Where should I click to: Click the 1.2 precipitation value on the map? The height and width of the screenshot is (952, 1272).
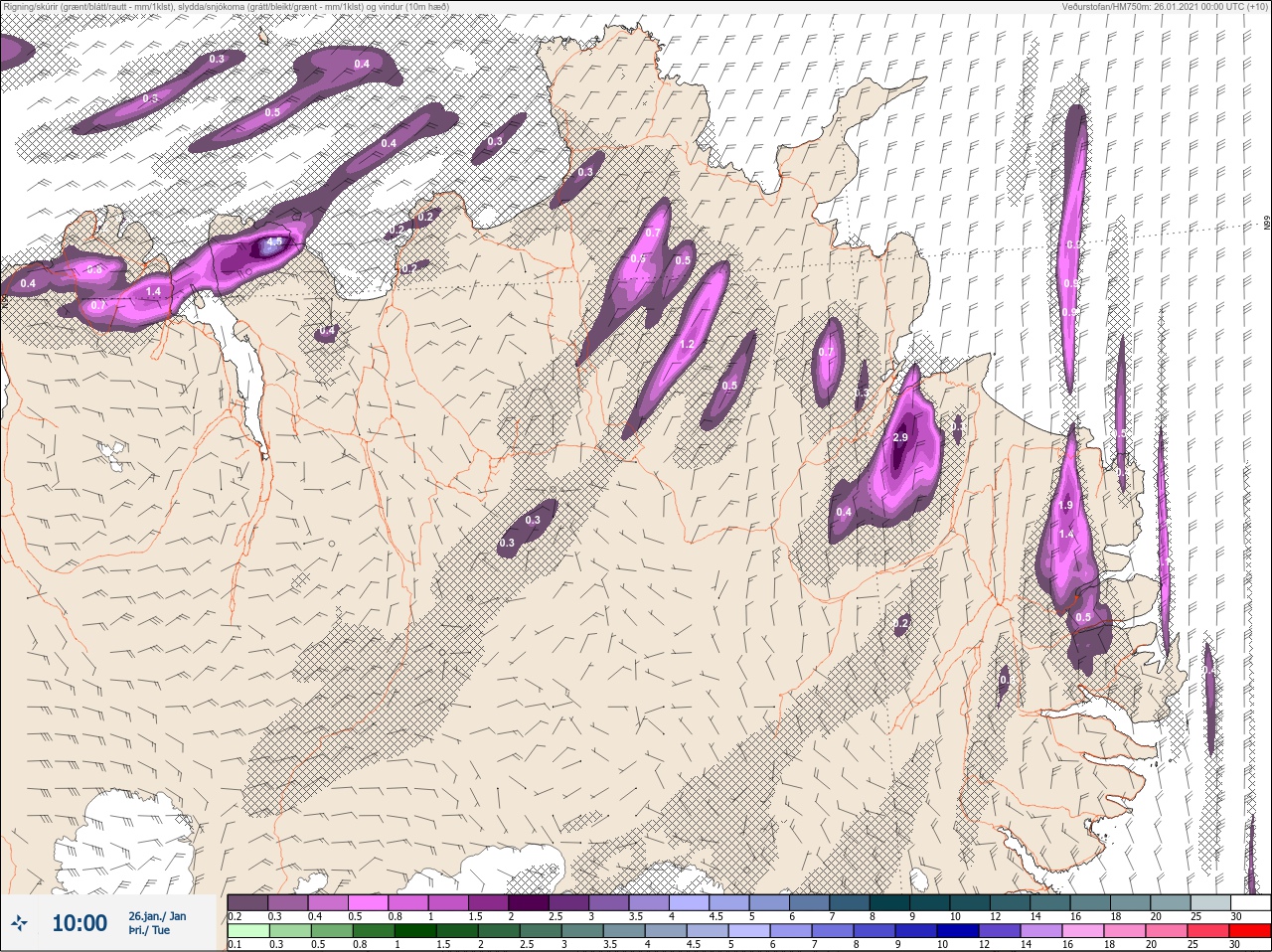[x=685, y=345]
